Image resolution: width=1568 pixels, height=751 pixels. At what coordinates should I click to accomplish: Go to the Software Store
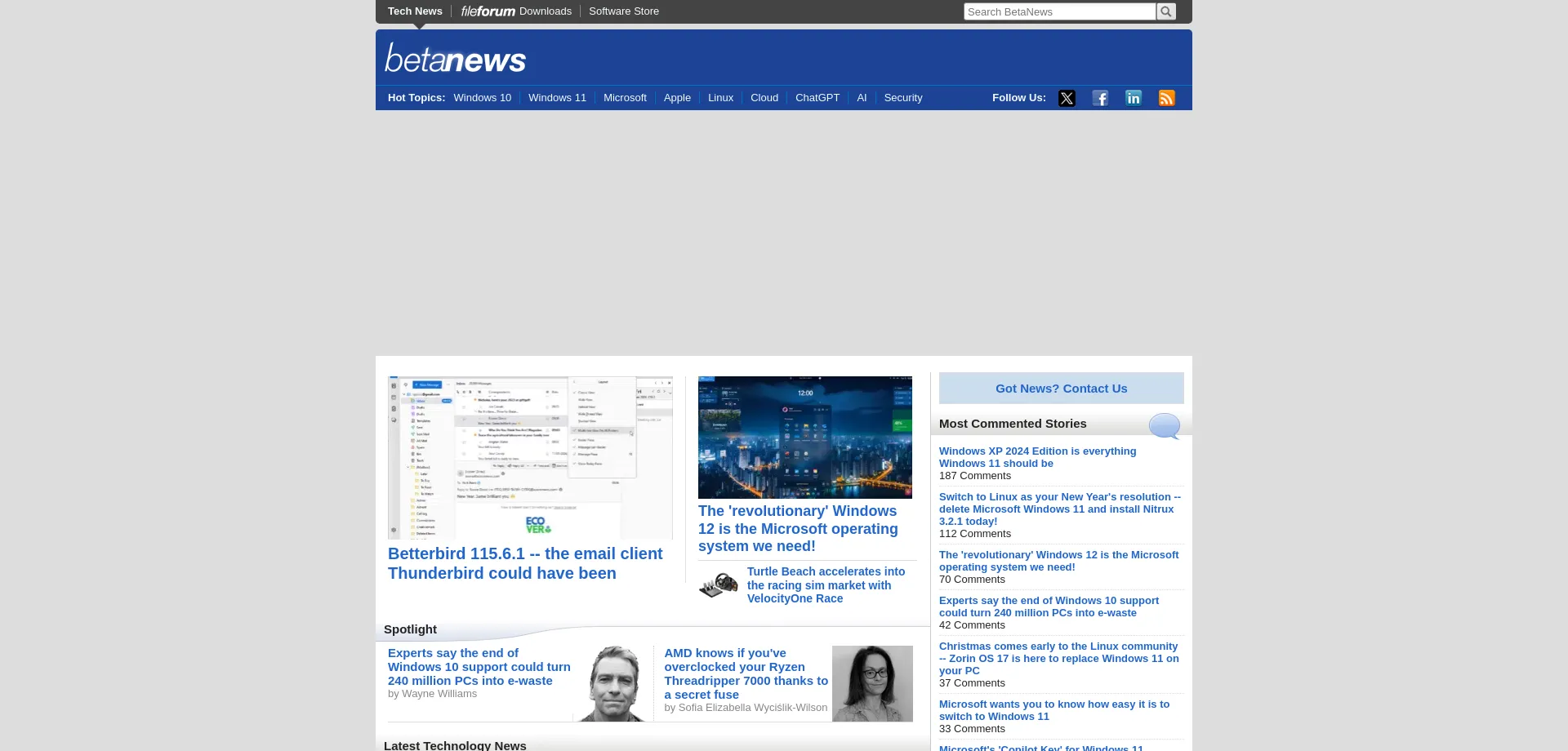point(624,11)
